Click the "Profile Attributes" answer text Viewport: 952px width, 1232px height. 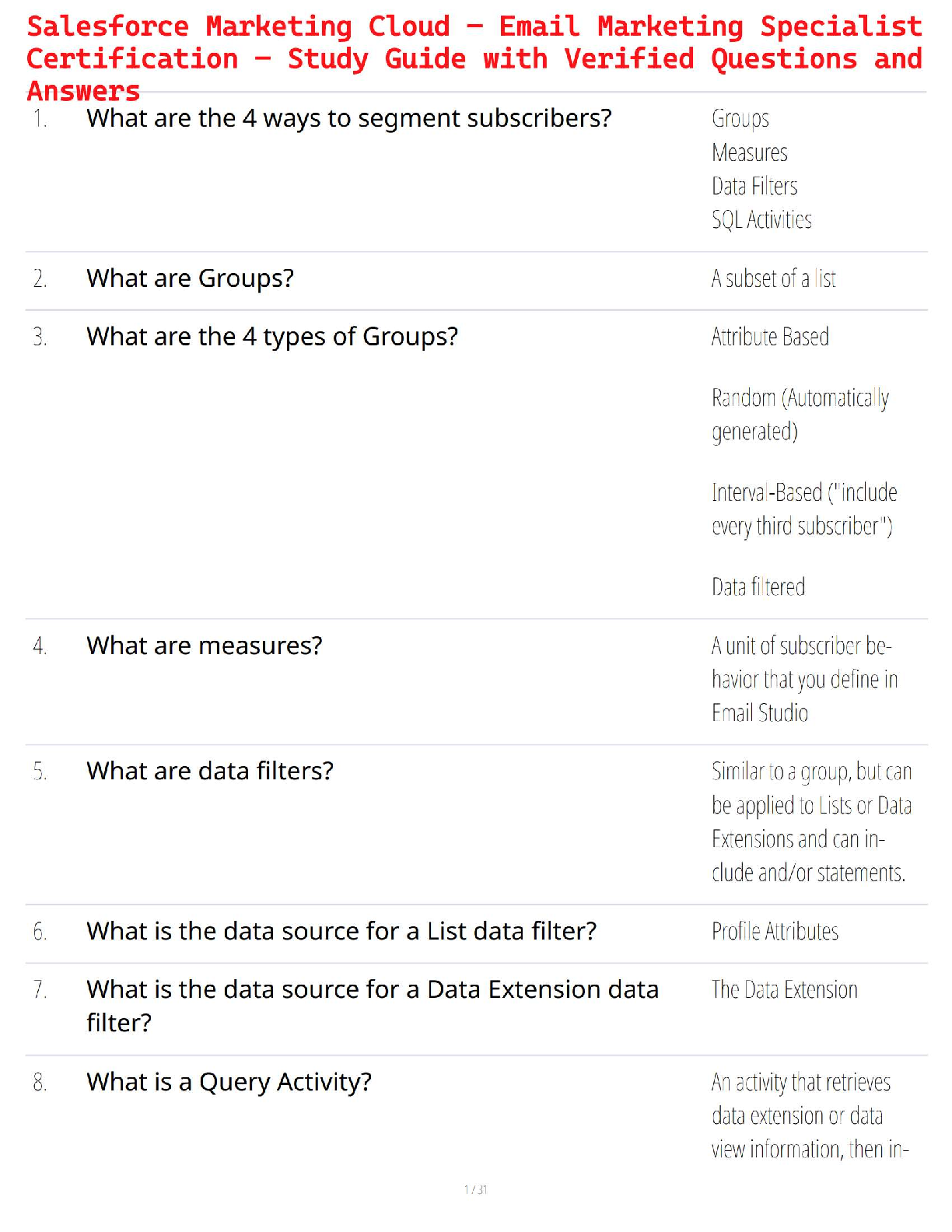775,931
